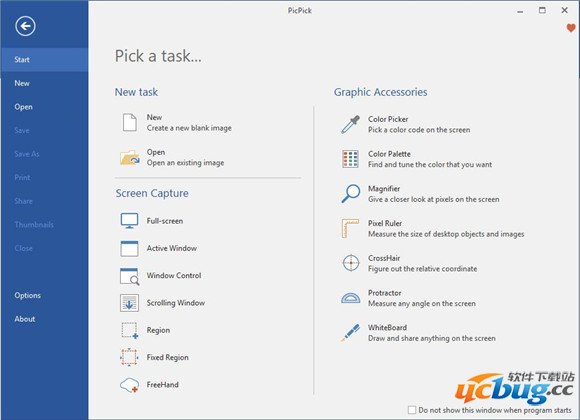This screenshot has height=420, width=580.
Task: Choose the Active Window label
Action: 172,248
